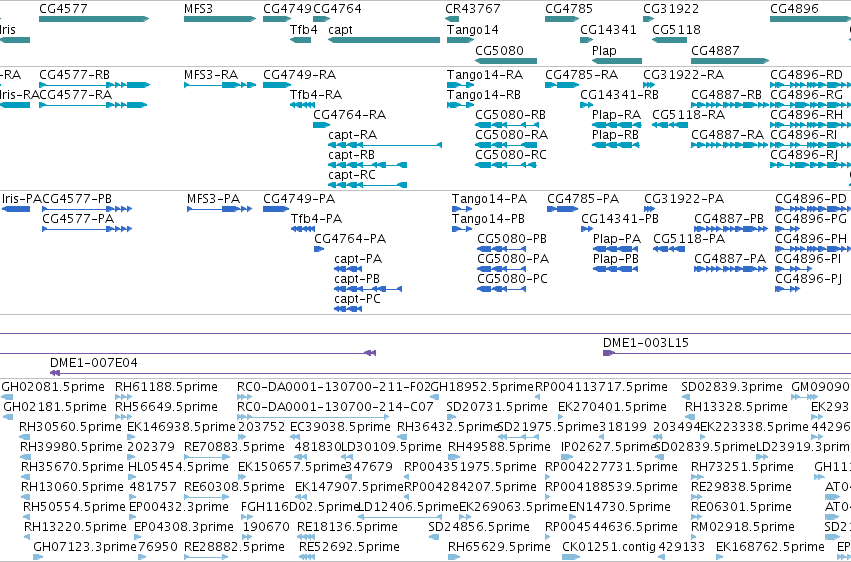Click transcript CG4887-RB
Screen dimensions: 851x562
[x=730, y=105]
